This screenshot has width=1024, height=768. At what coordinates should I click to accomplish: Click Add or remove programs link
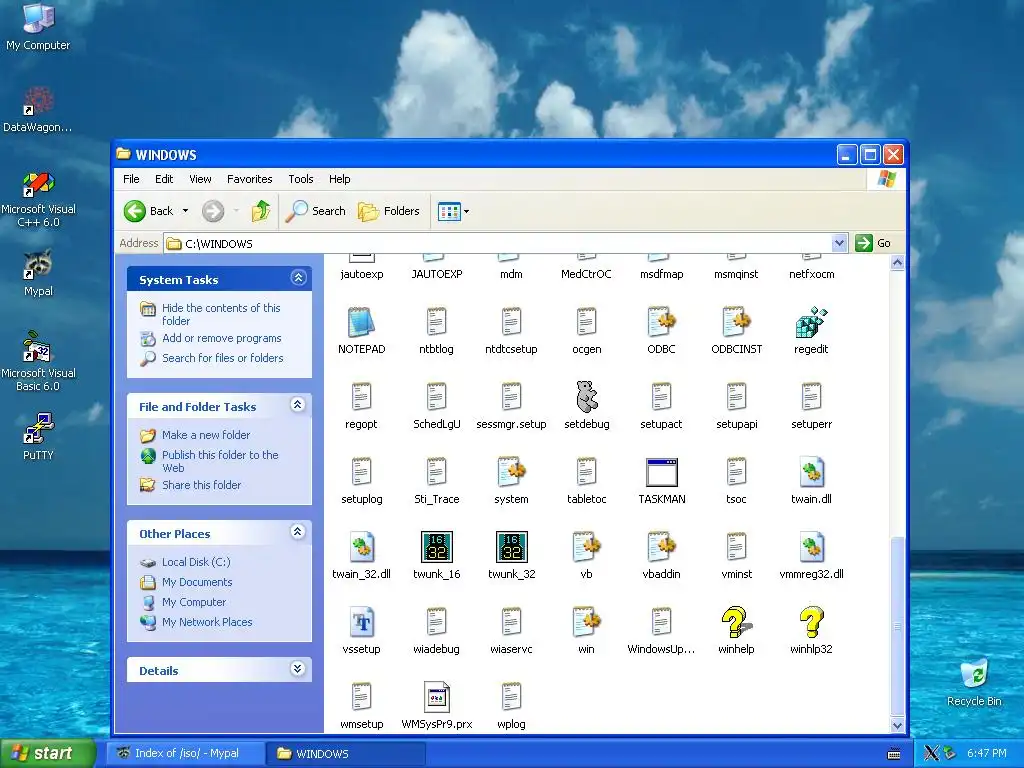(x=221, y=338)
